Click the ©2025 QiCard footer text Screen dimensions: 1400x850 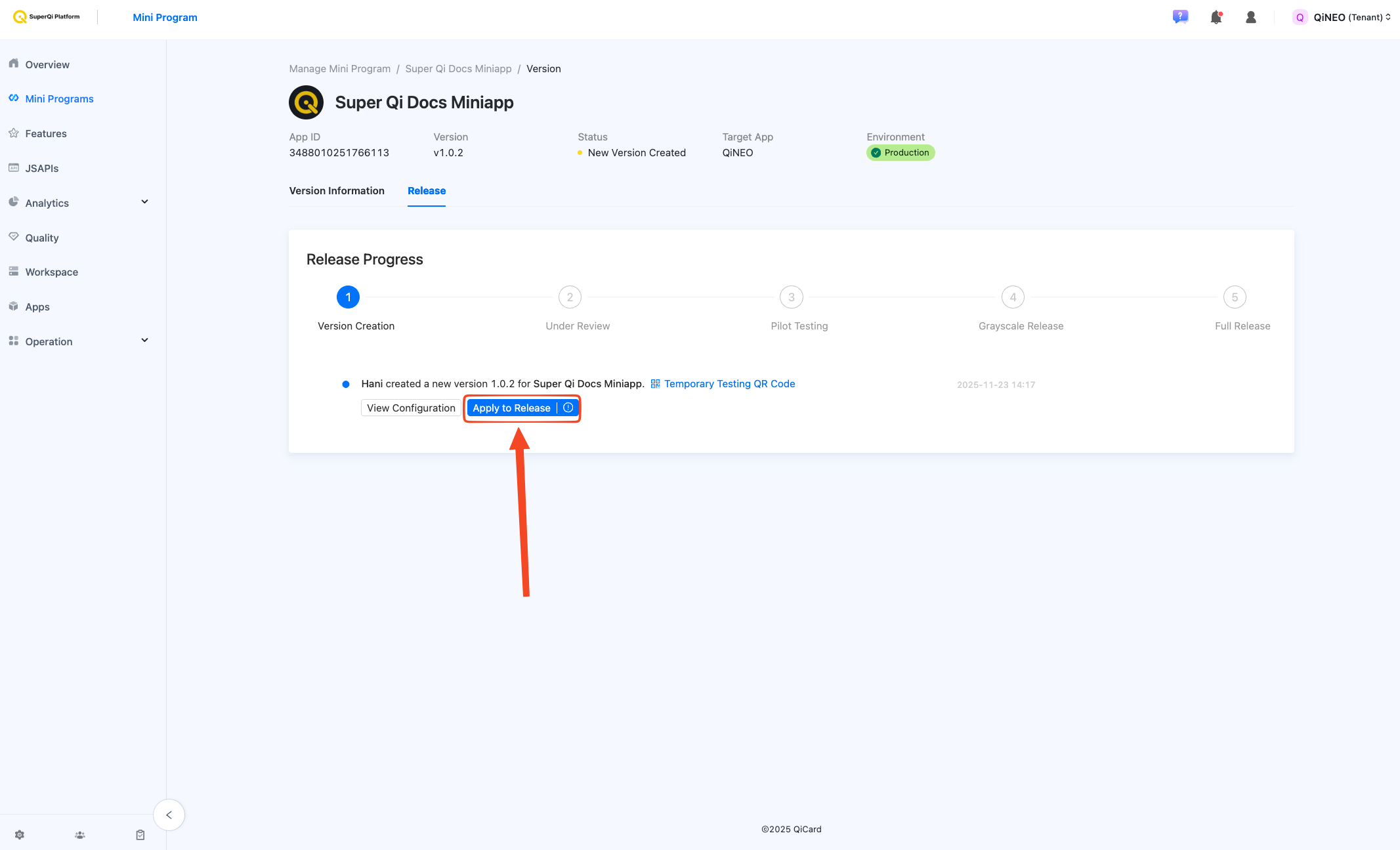tap(792, 829)
